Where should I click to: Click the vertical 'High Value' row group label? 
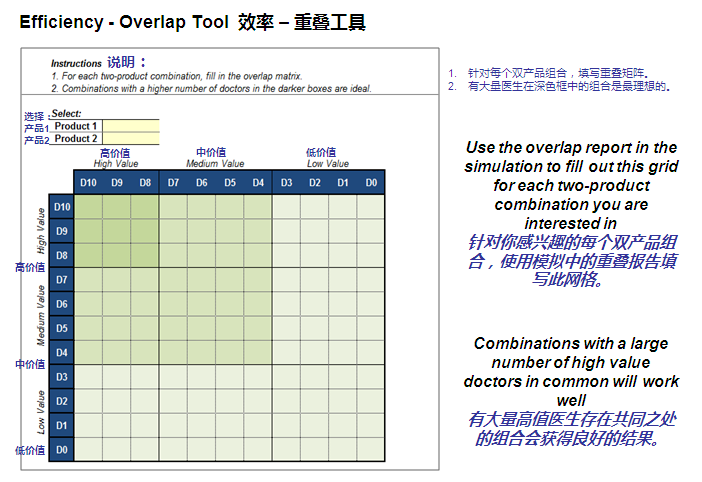click(41, 231)
